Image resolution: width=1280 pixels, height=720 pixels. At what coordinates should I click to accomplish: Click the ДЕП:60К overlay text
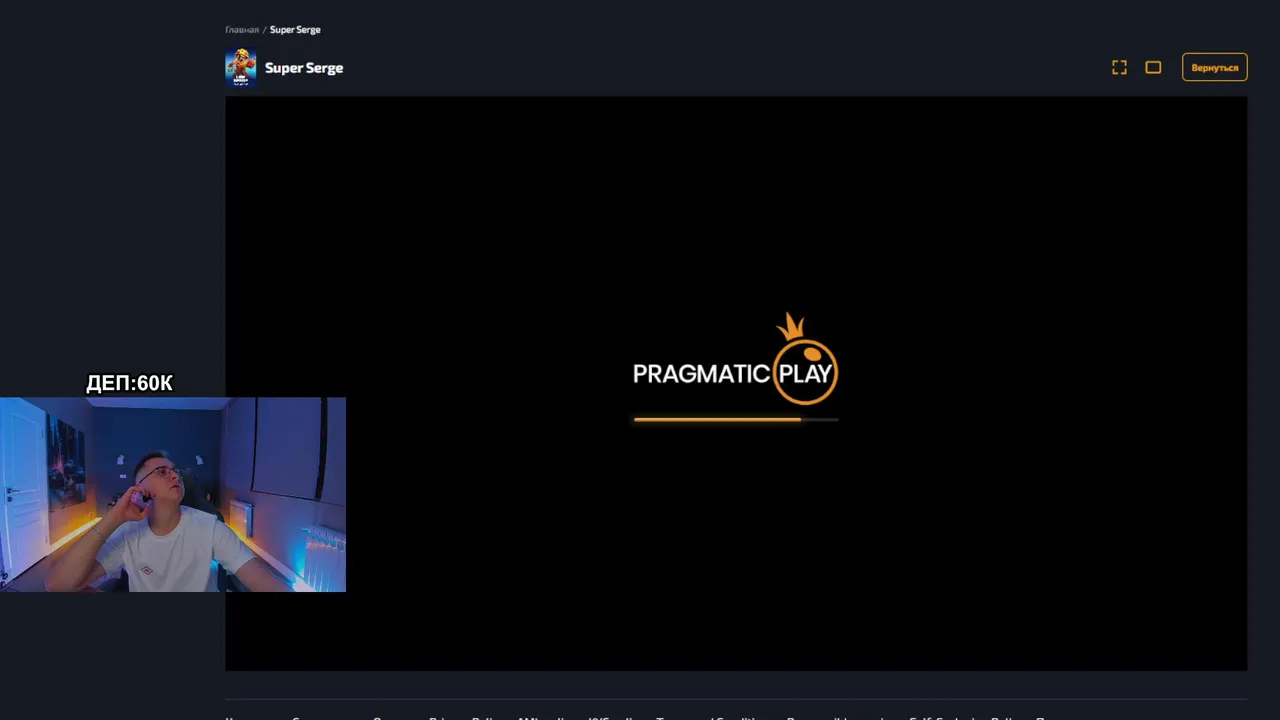click(x=129, y=383)
